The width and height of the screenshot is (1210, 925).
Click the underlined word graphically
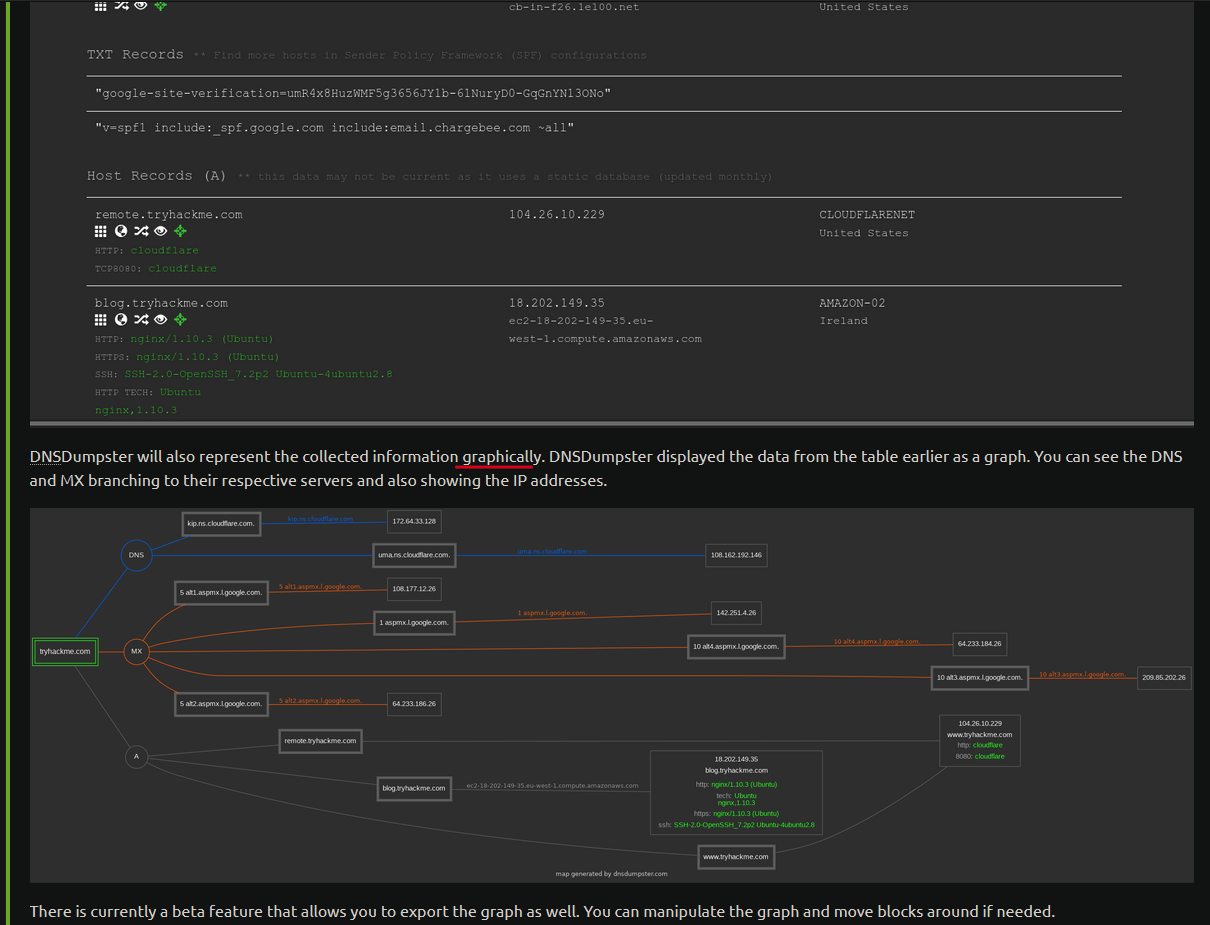pyautogui.click(x=500, y=457)
